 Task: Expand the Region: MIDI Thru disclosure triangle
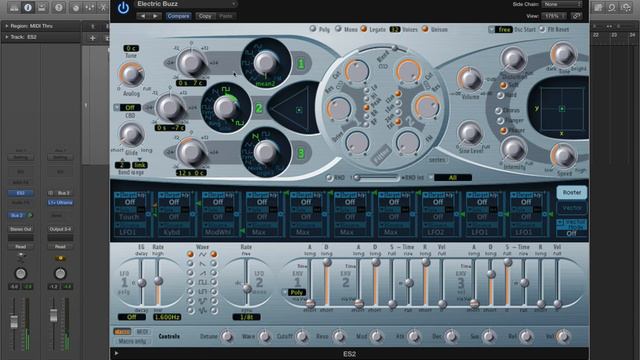[x=7, y=26]
